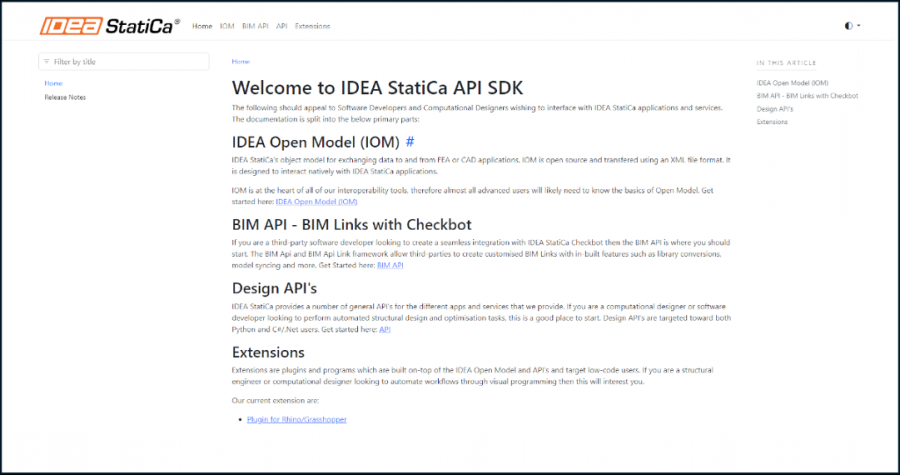Jump to Extensions in article outline
900x475 pixels.
772,122
